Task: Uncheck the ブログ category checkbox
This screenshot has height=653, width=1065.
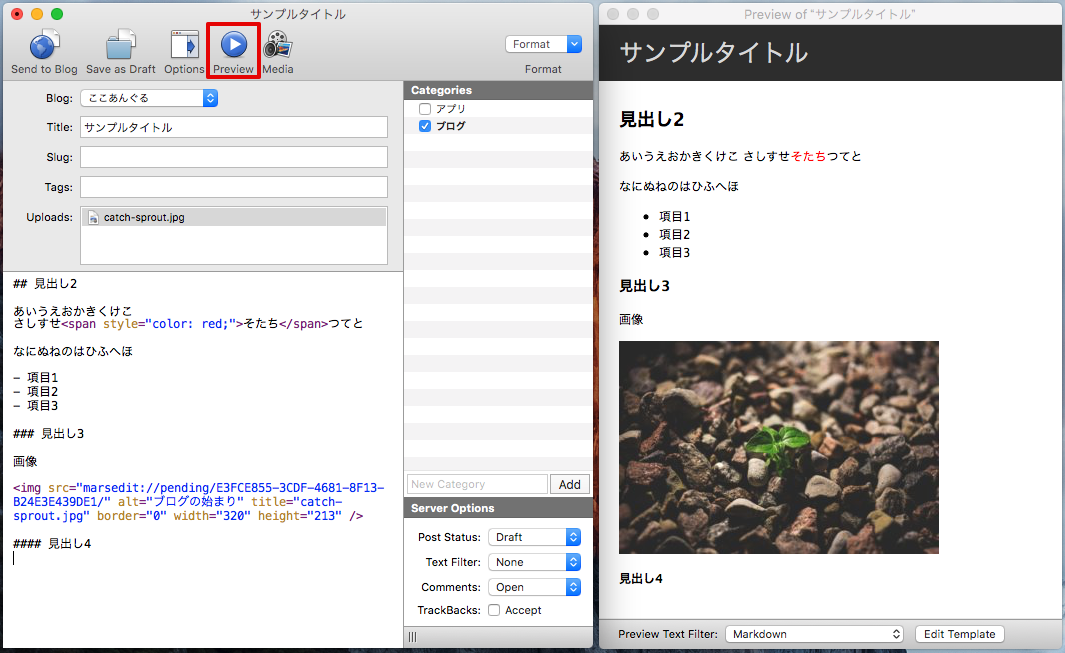Action: [424, 127]
